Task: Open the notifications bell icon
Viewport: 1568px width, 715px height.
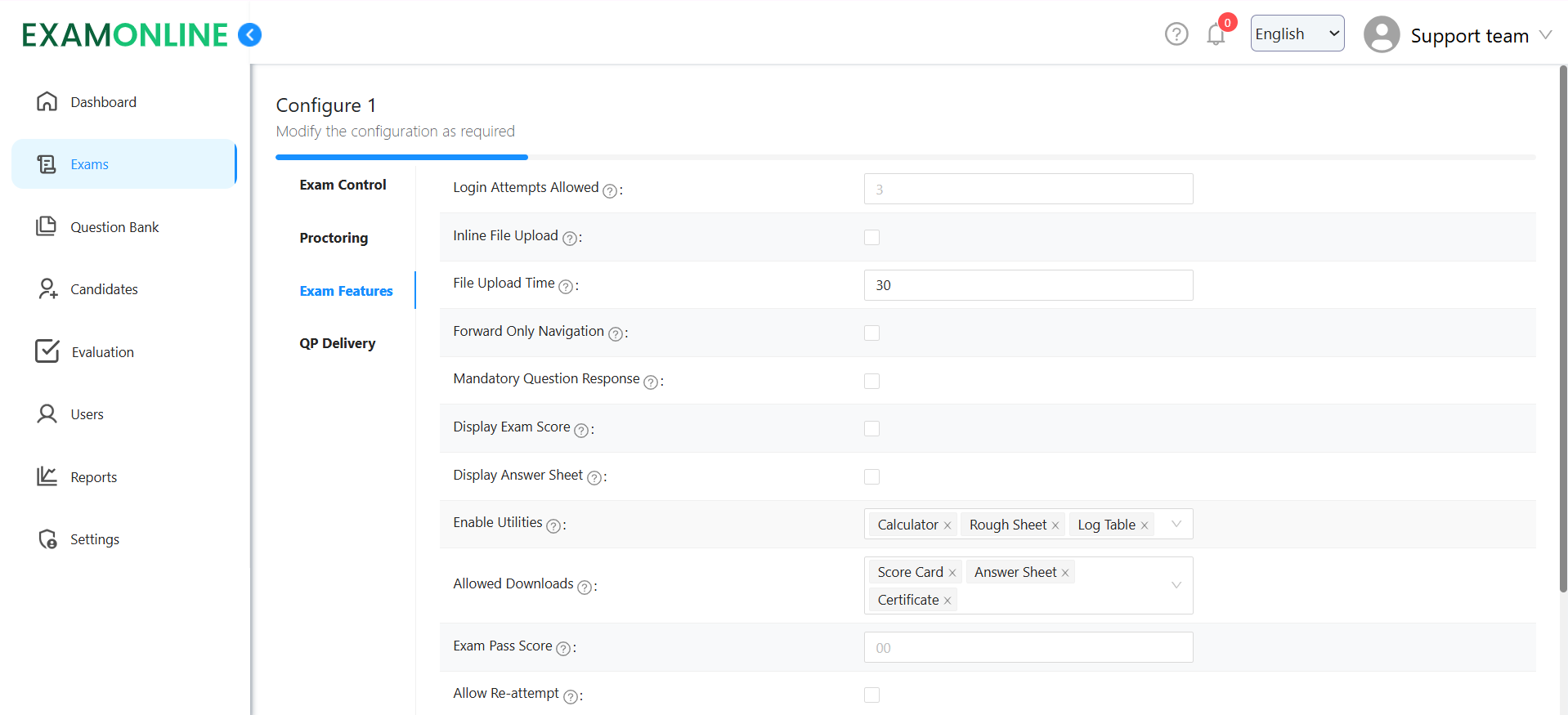Action: (x=1216, y=34)
